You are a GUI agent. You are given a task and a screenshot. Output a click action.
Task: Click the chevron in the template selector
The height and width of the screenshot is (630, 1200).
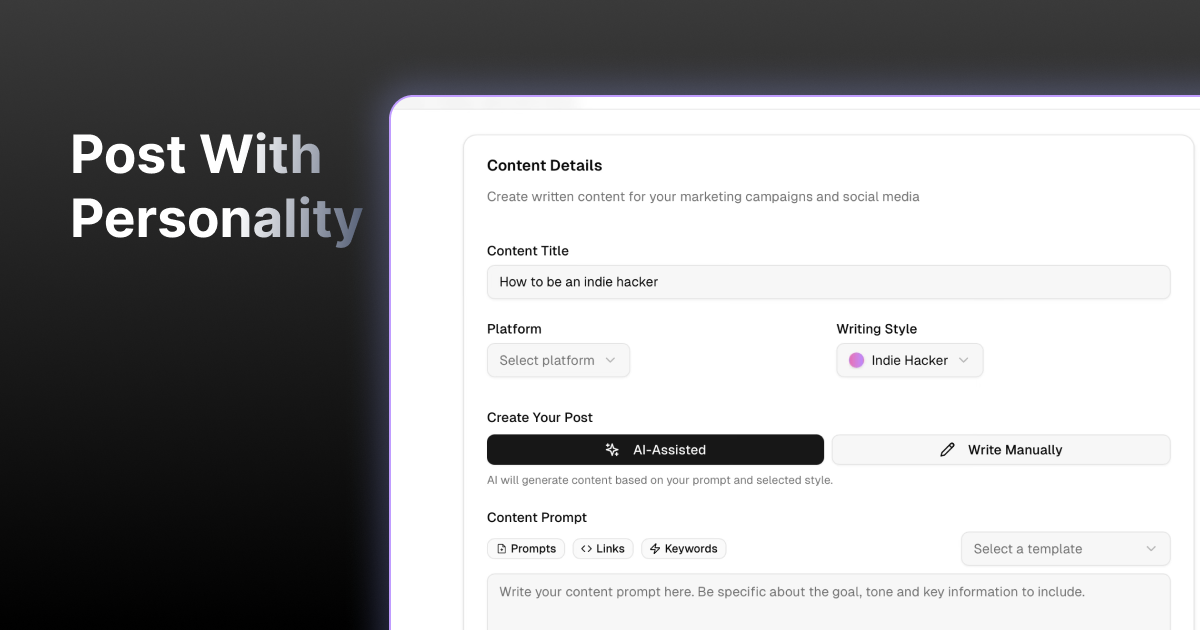[x=1151, y=549]
